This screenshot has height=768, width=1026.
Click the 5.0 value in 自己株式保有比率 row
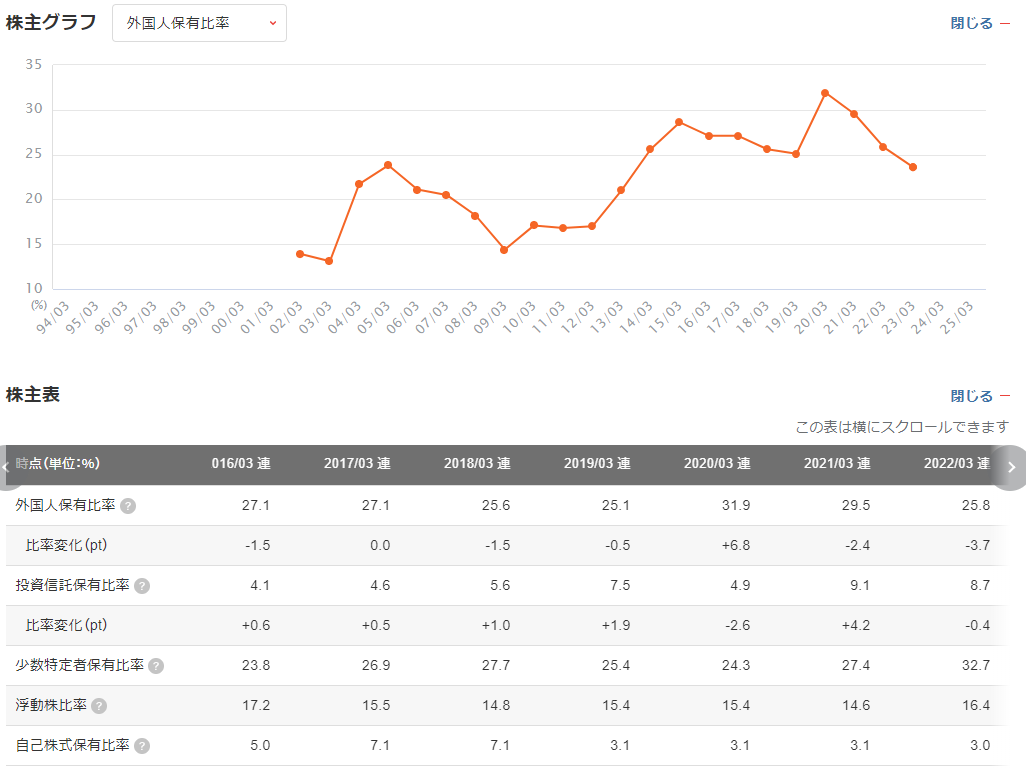[260, 745]
